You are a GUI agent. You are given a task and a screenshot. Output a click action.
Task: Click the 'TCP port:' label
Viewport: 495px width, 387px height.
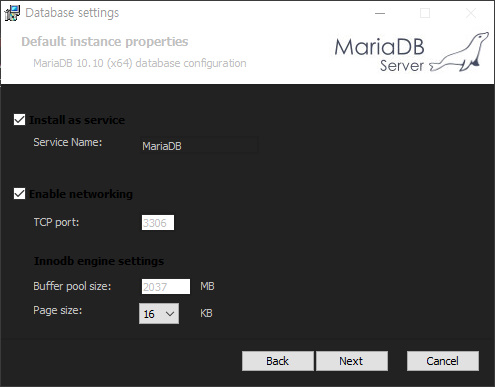pyautogui.click(x=56, y=222)
